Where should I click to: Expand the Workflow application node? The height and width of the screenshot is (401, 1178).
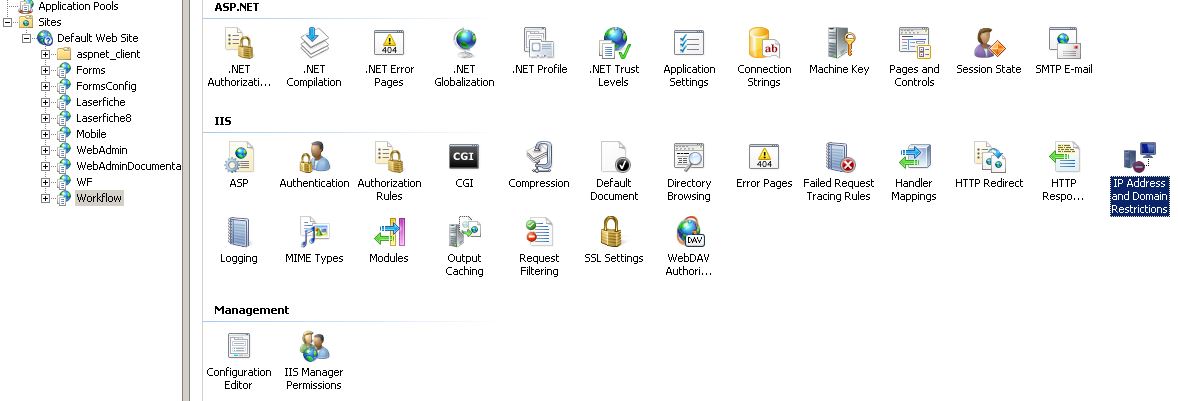point(45,198)
